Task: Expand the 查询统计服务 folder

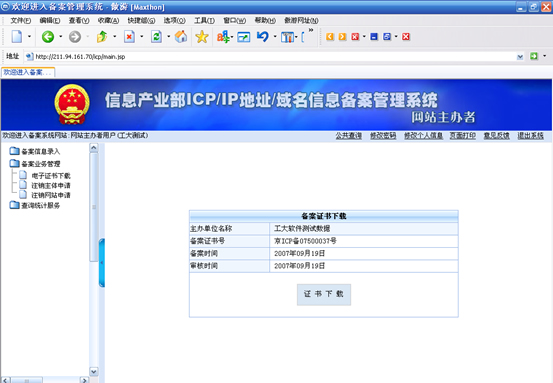Action: pyautogui.click(x=35, y=205)
